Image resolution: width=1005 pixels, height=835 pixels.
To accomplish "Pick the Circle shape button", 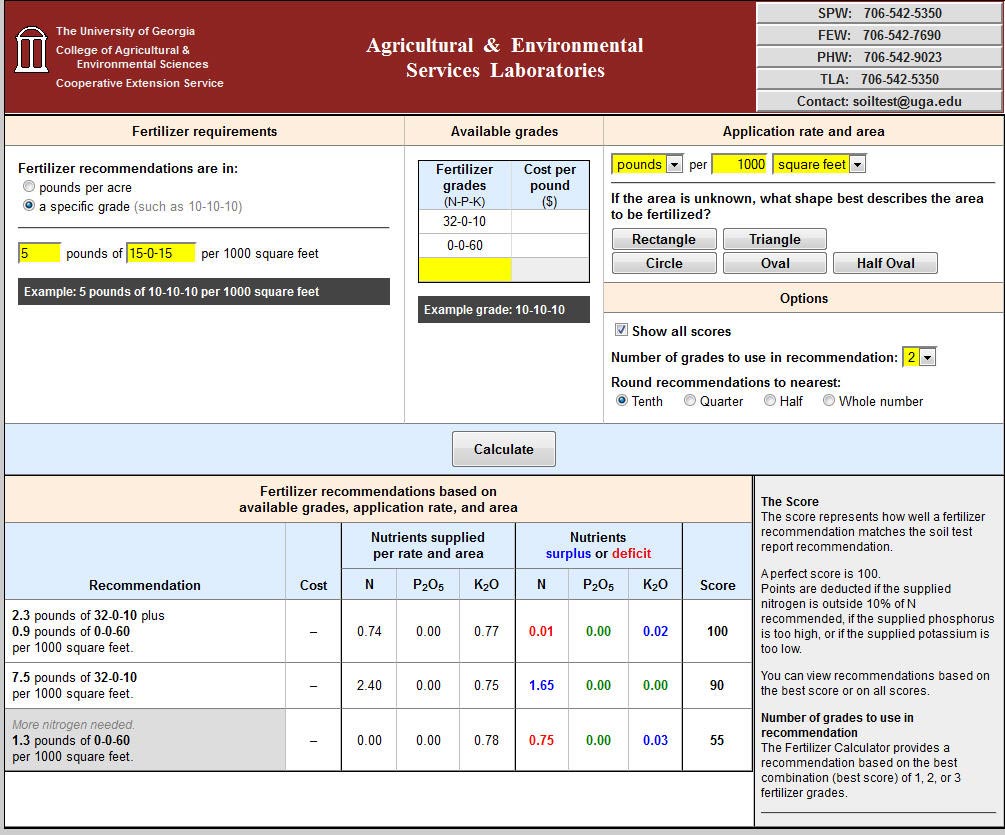I will pyautogui.click(x=664, y=263).
